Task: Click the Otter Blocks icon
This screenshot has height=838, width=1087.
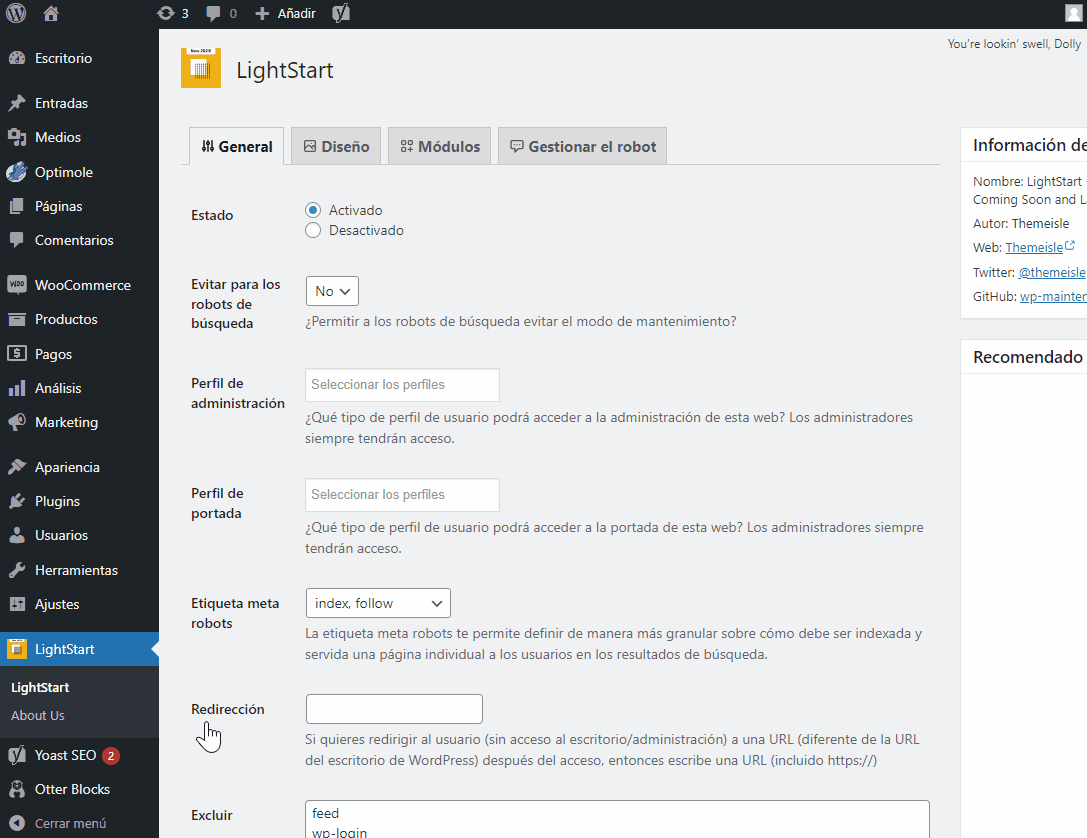Action: (x=17, y=789)
